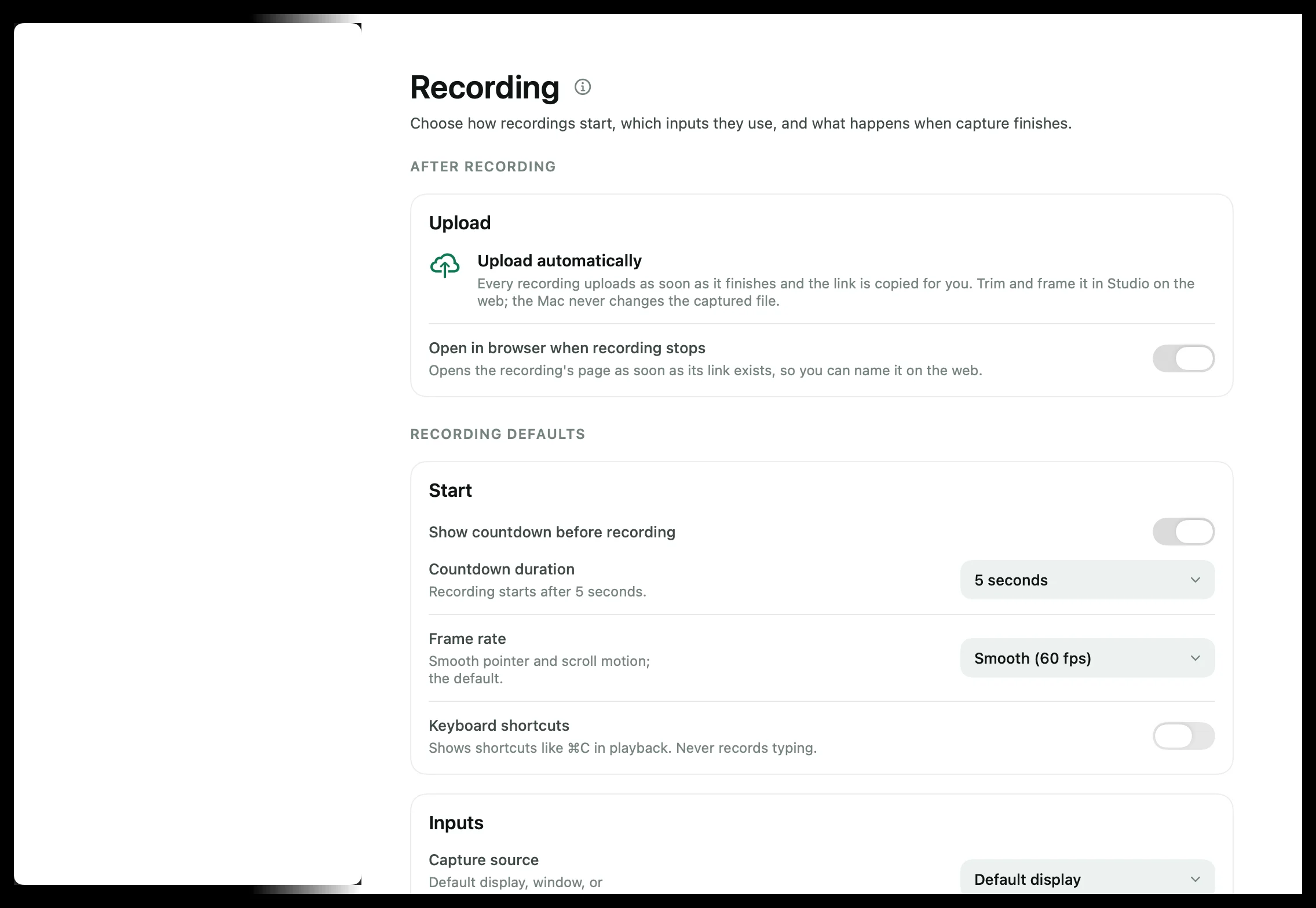Screen dimensions: 1316x908
Task: Click the Countdown duration label
Action: 501,569
